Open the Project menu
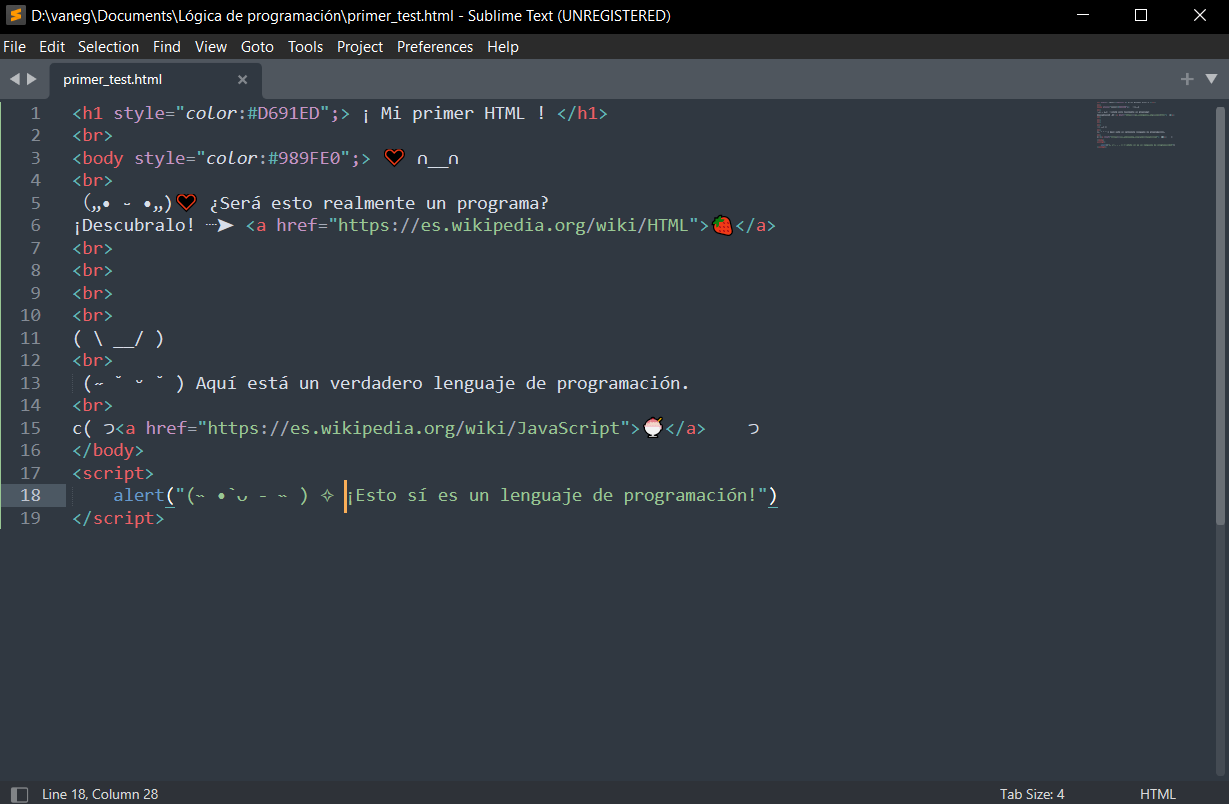This screenshot has width=1229, height=804. tap(360, 46)
